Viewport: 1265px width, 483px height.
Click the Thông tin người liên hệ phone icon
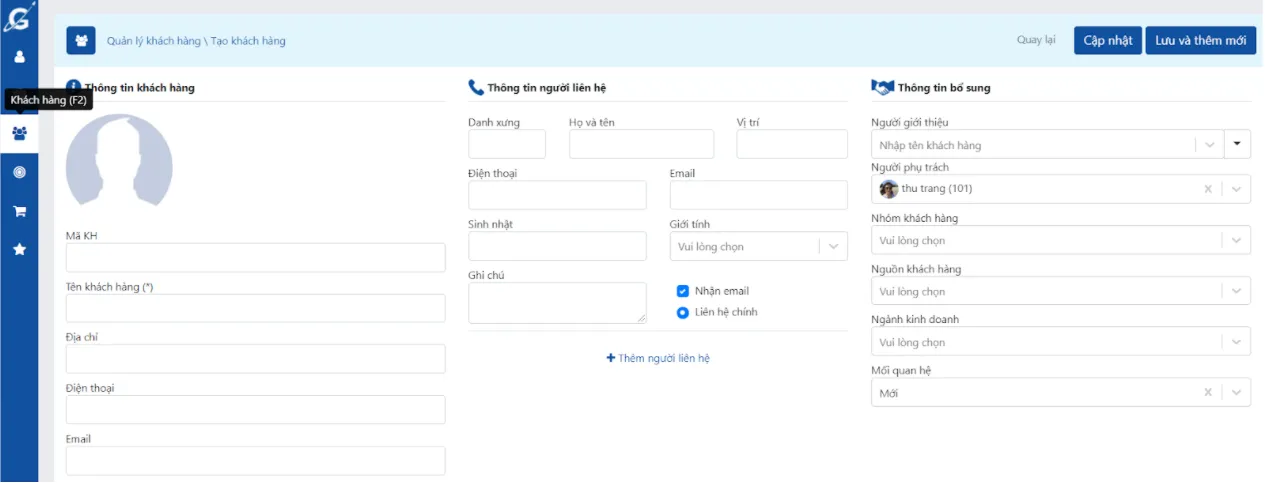(x=476, y=88)
